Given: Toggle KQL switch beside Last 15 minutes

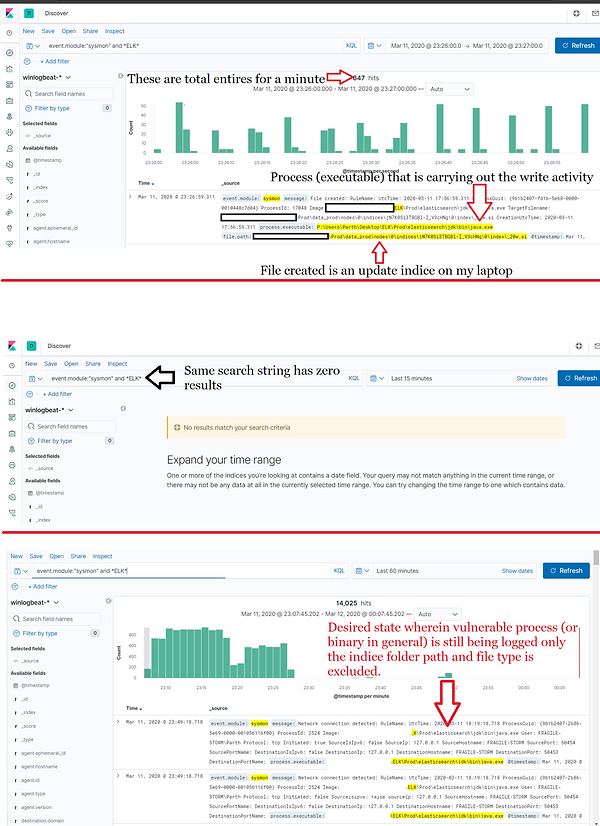Looking at the screenshot, I should 354,378.
